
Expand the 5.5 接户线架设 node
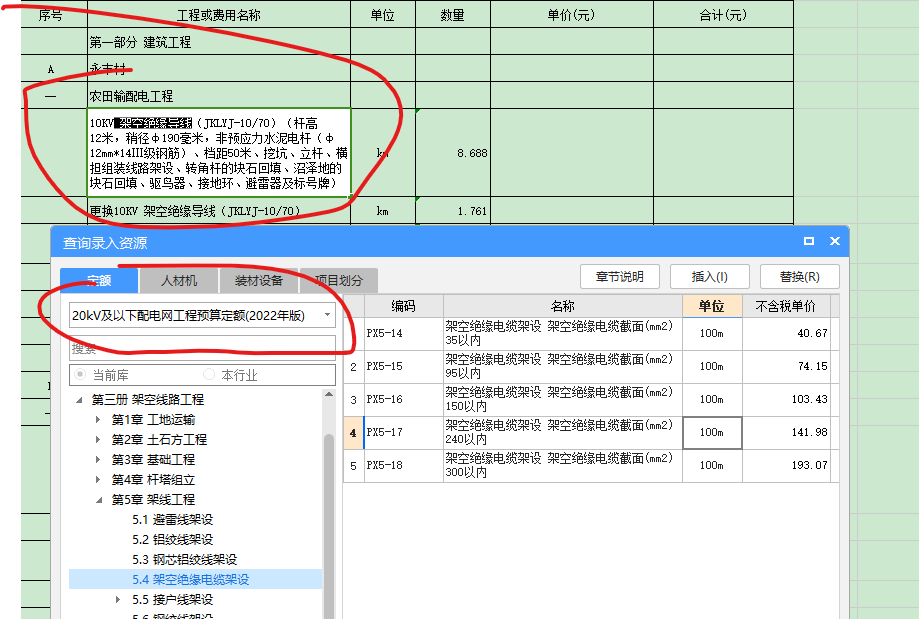pos(118,600)
